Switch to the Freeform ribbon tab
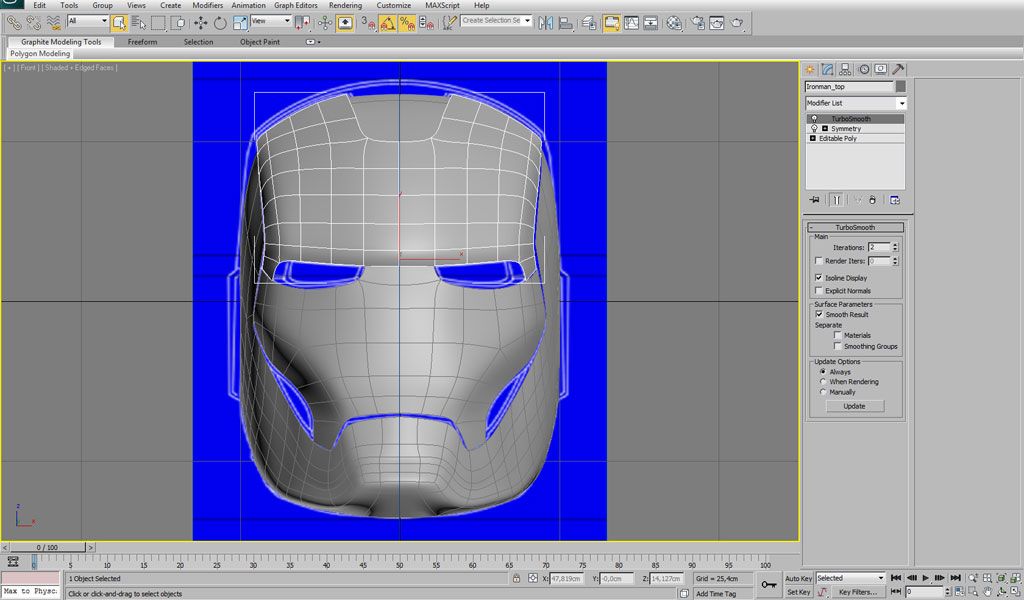 (x=142, y=42)
